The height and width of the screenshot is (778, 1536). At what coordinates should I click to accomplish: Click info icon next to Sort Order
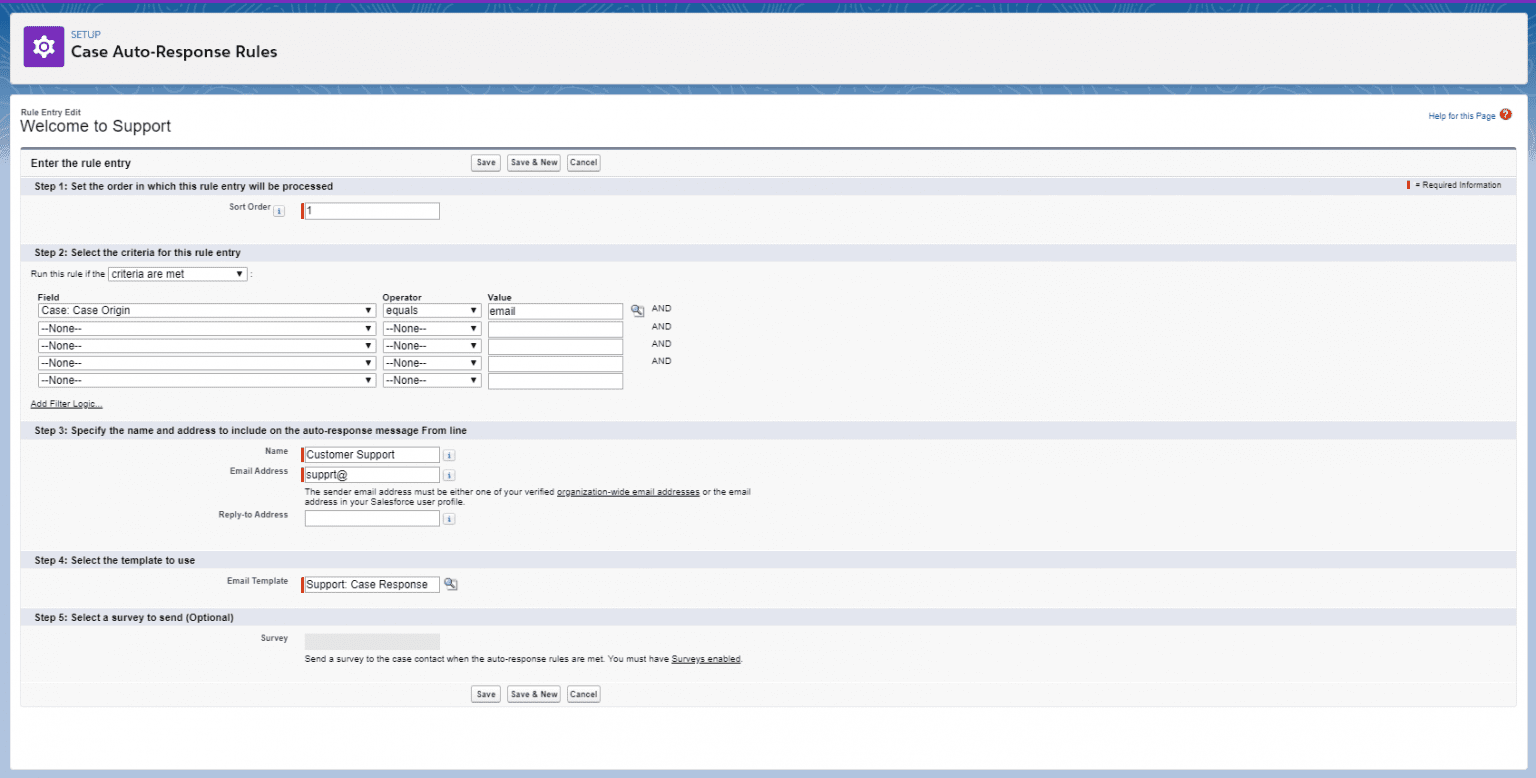click(x=279, y=211)
